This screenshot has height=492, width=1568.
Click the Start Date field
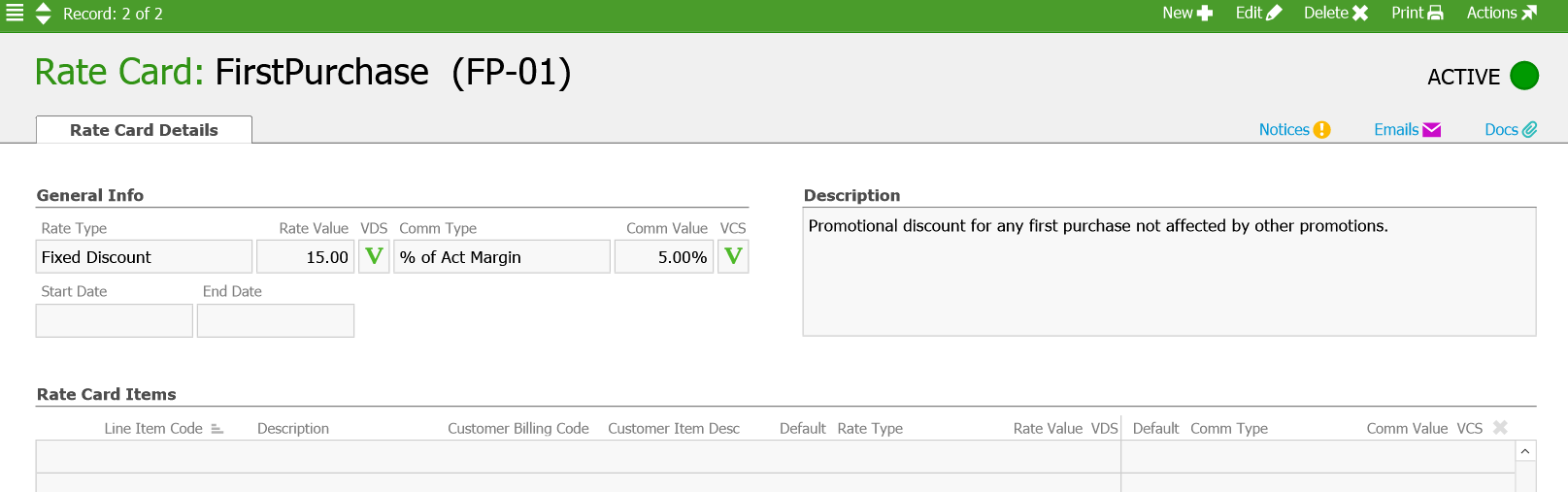pyautogui.click(x=115, y=320)
